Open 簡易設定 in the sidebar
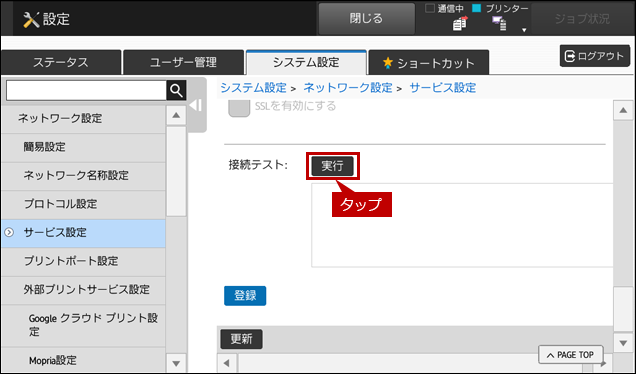Image resolution: width=636 pixels, height=374 pixels. (x=83, y=147)
